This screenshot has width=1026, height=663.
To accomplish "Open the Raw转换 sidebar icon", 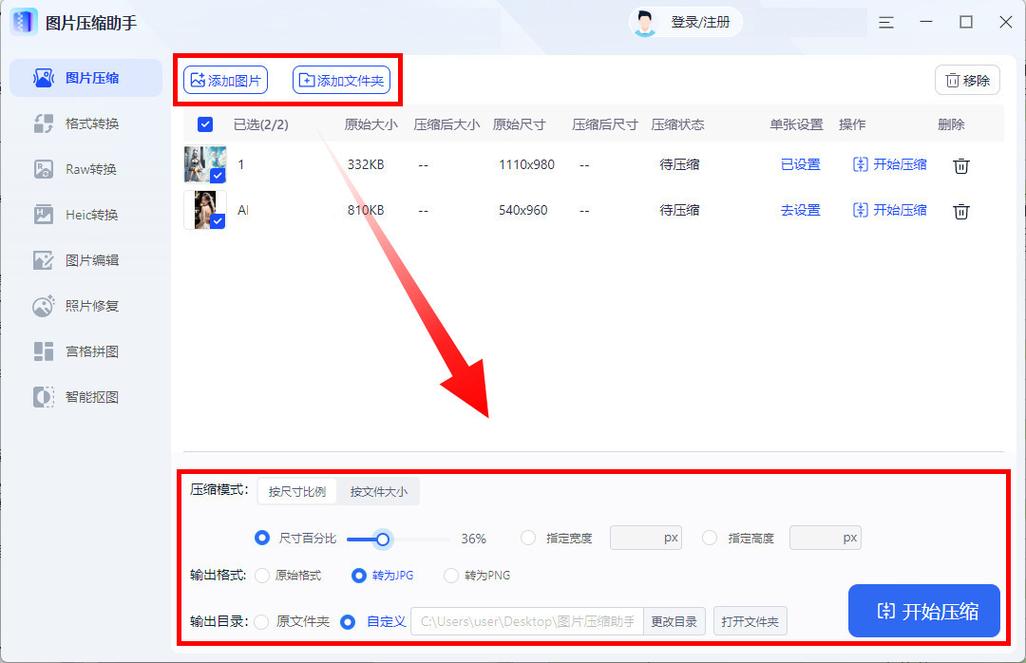I will (44, 169).
